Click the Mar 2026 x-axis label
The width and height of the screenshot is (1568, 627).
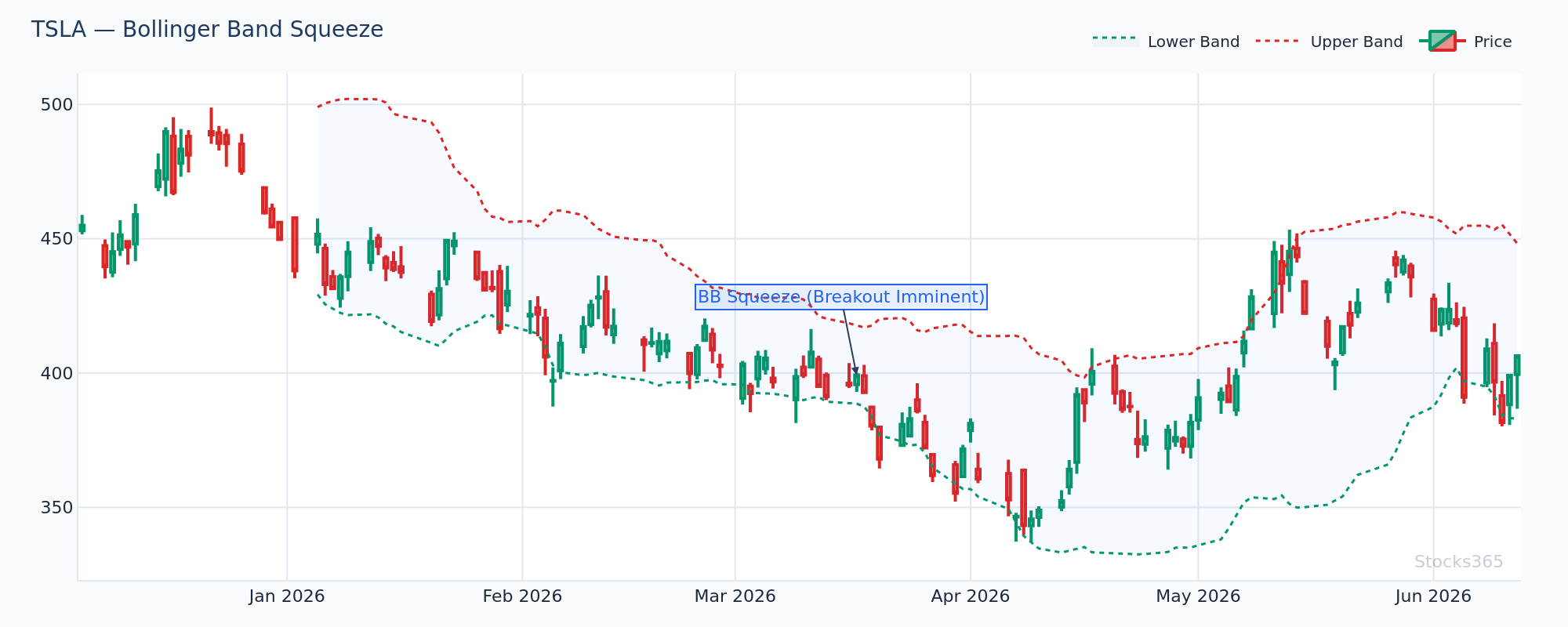point(735,596)
